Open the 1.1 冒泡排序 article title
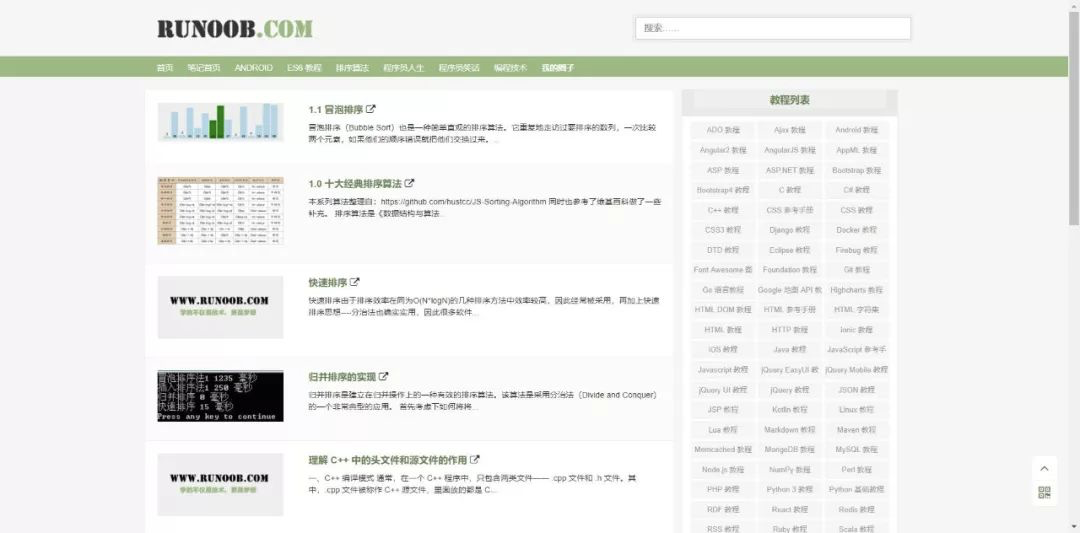 [336, 109]
